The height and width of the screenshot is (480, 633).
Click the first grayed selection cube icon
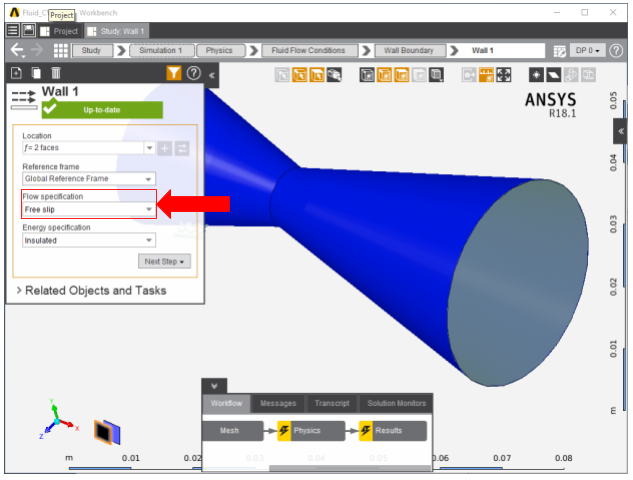[x=282, y=75]
